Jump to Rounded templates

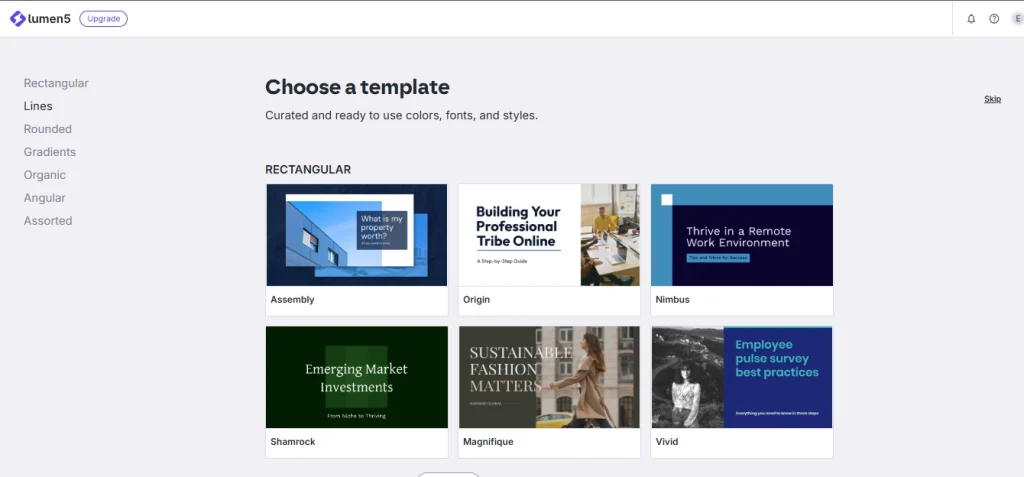click(48, 129)
